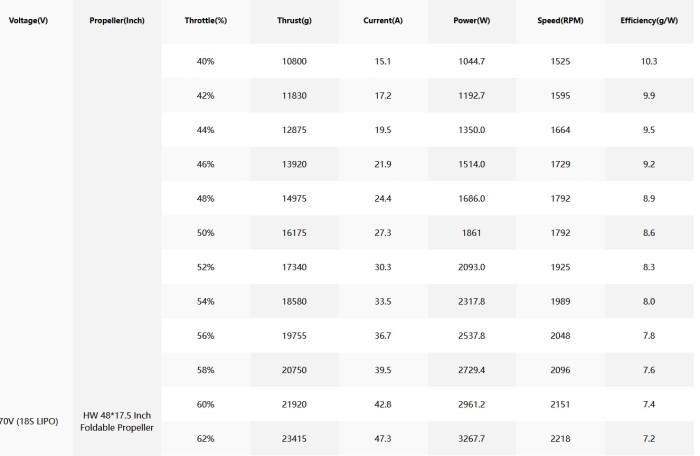This screenshot has height=456, width=700.
Task: Click the Speed(RPM) column header
Action: (560, 21)
